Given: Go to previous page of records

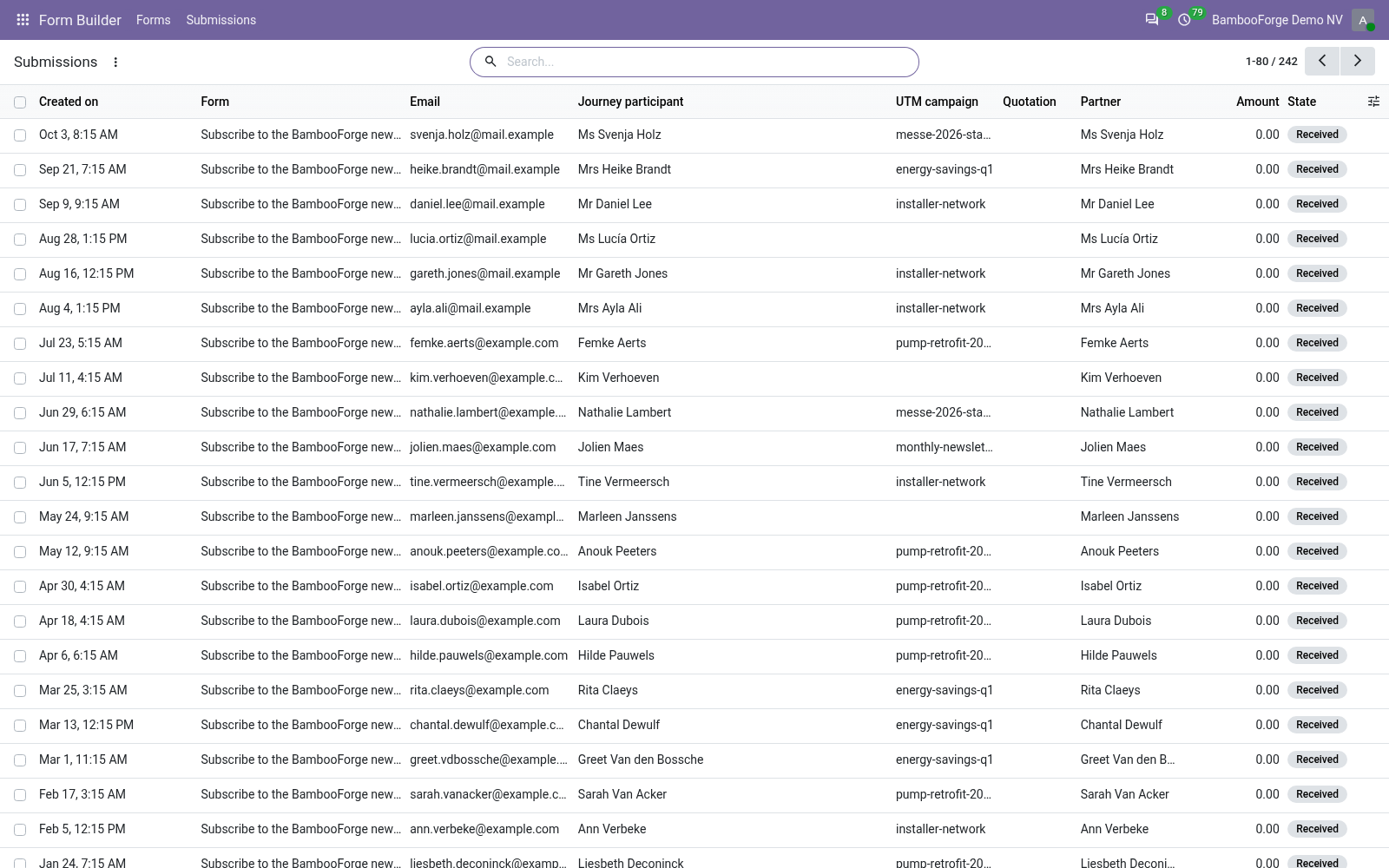Looking at the screenshot, I should pos(1322,61).
